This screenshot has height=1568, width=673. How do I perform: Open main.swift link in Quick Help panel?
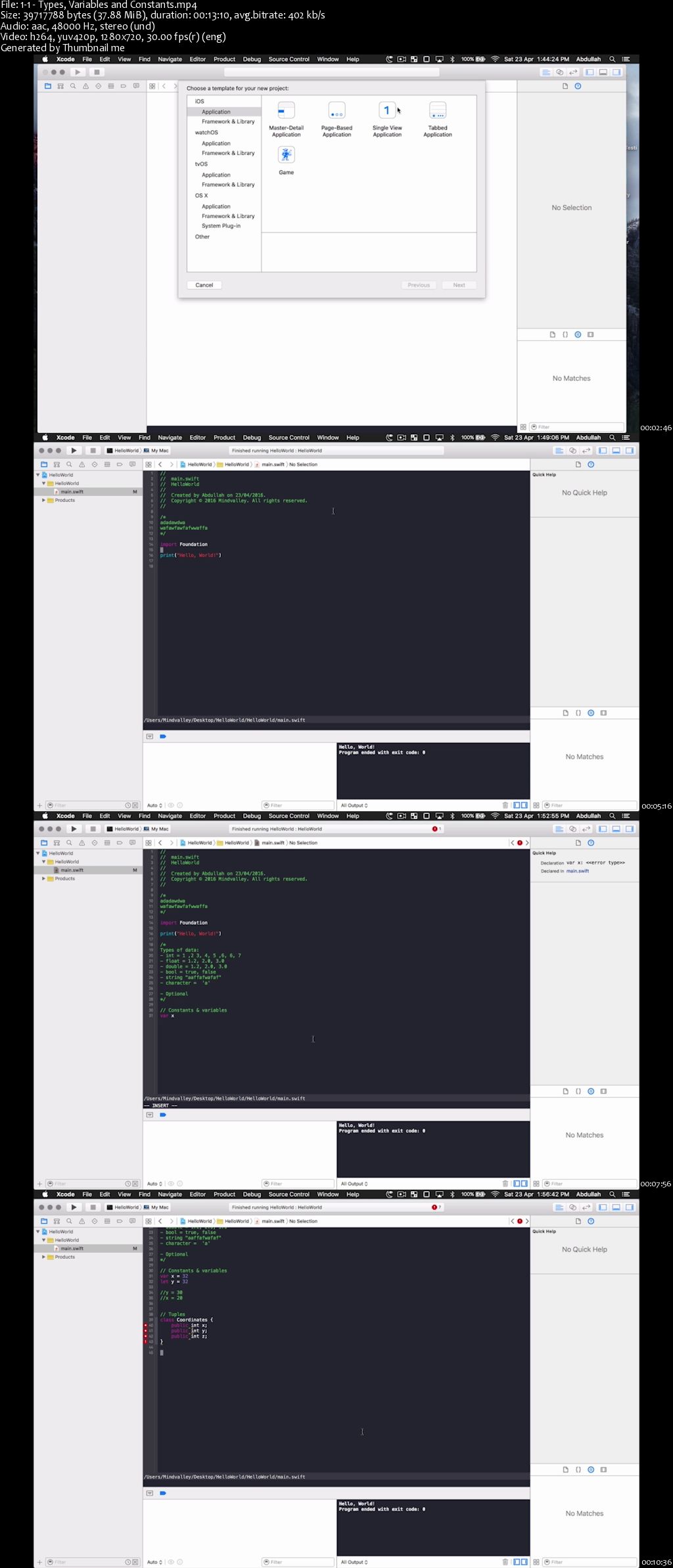[x=578, y=871]
